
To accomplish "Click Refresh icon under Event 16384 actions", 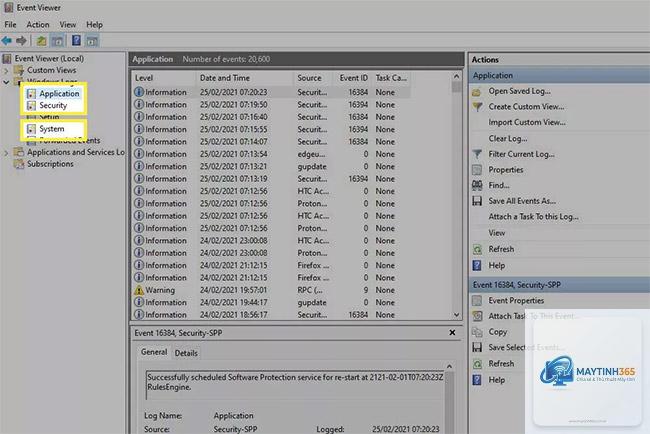I will point(477,364).
